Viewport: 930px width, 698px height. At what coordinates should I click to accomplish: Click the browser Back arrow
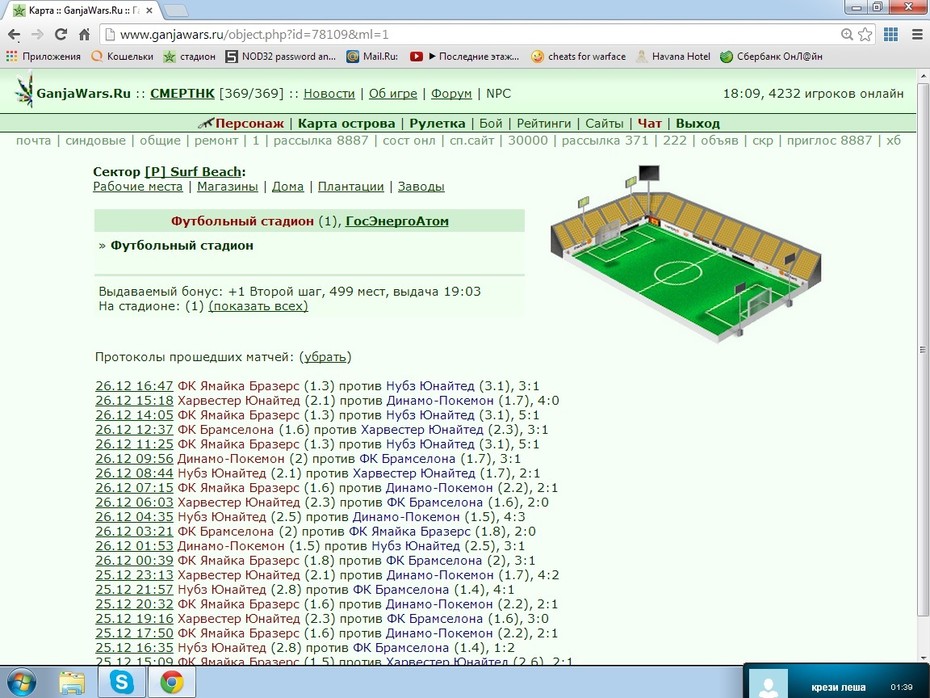coord(14,34)
